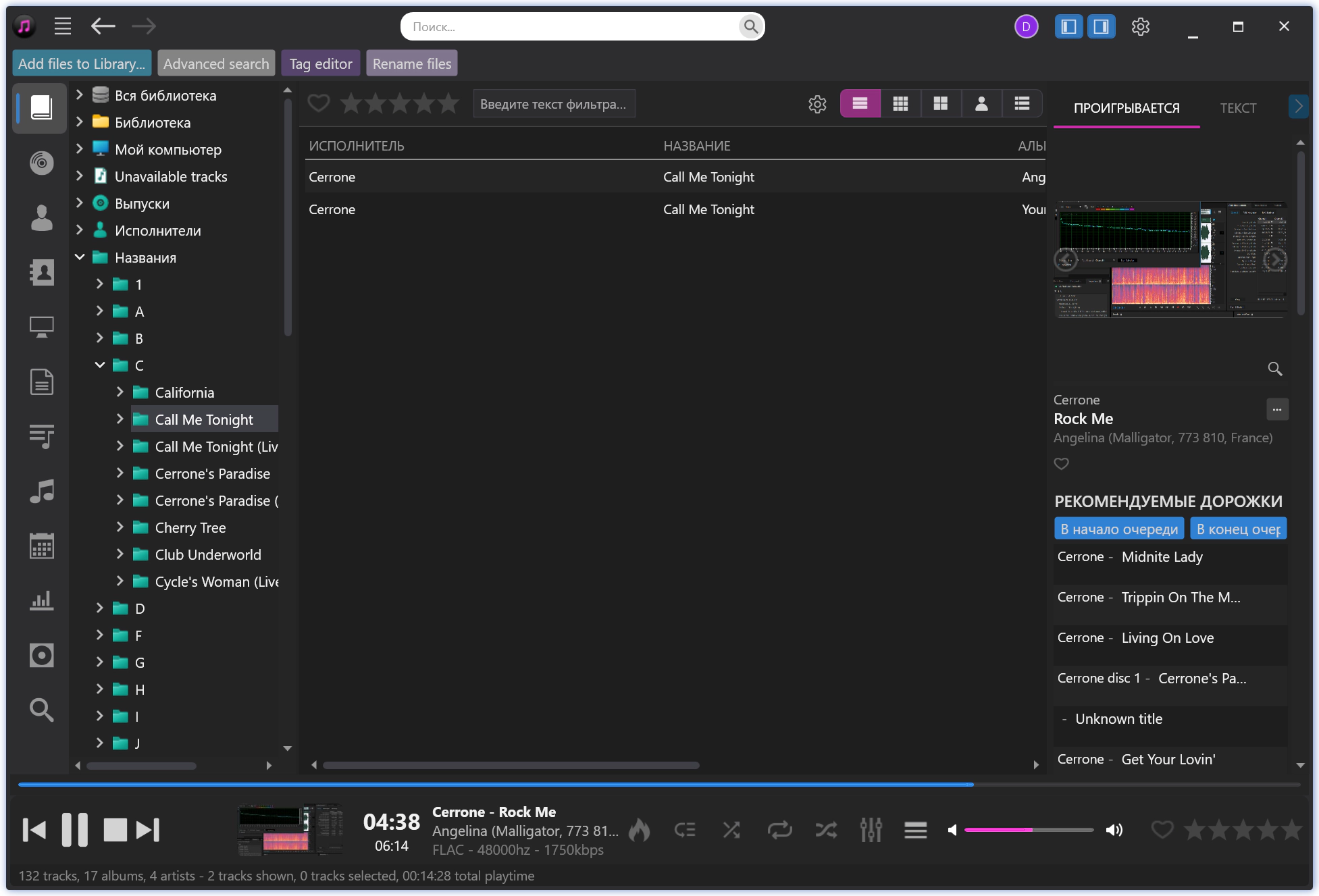Click Add files to Library button
This screenshot has height=896, width=1319.
(82, 63)
